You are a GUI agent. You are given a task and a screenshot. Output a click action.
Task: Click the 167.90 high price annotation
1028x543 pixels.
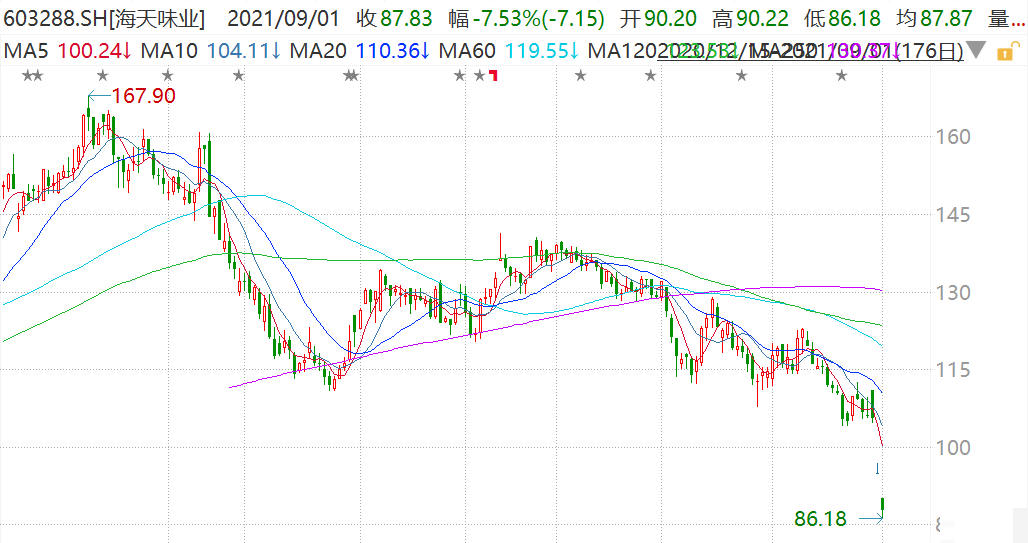(x=143, y=96)
